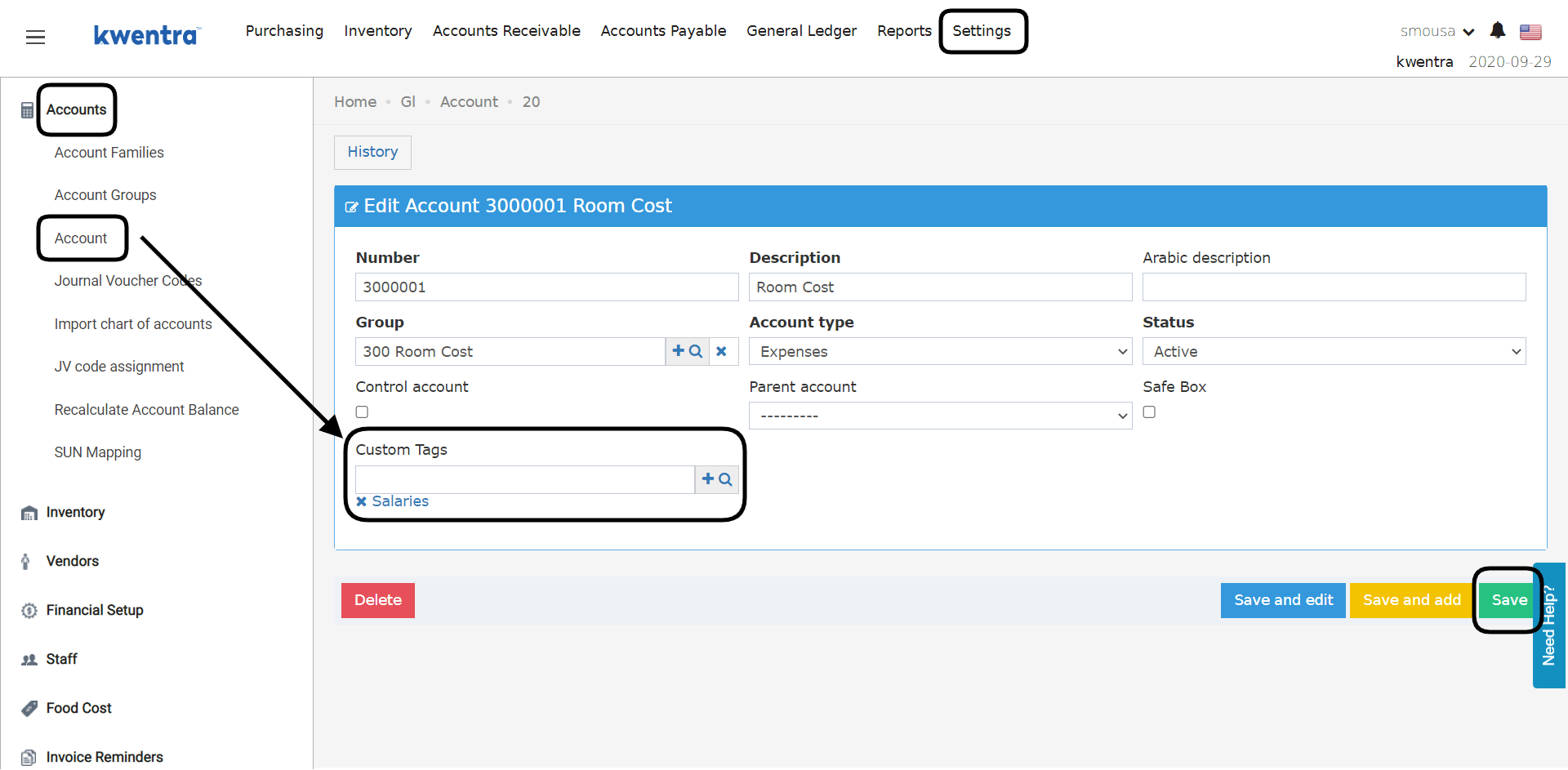Click the History button

click(372, 153)
